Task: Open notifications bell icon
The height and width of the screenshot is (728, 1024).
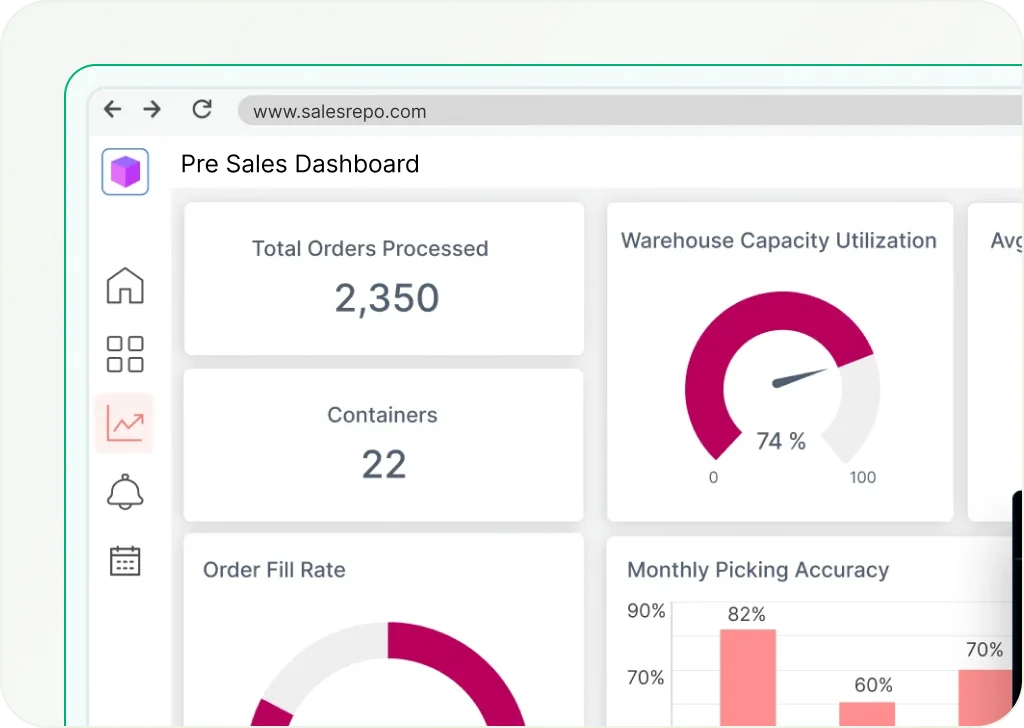Action: tap(125, 492)
